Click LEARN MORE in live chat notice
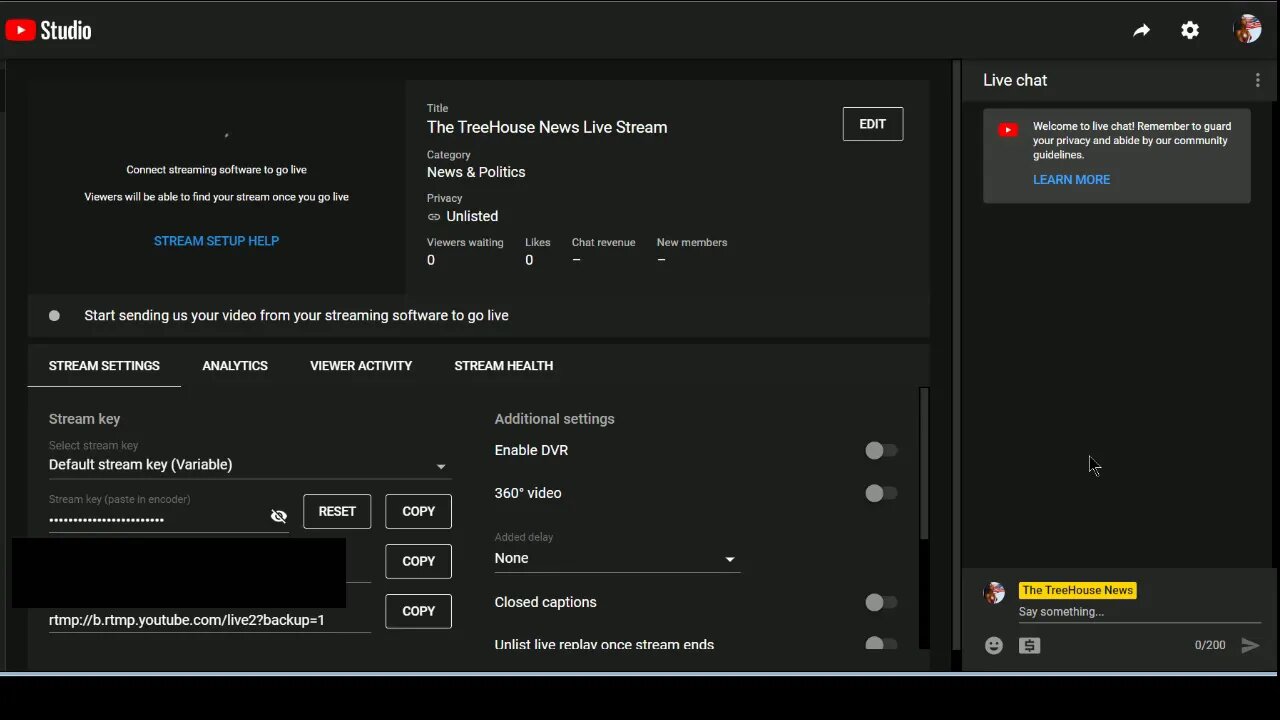 [x=1071, y=180]
